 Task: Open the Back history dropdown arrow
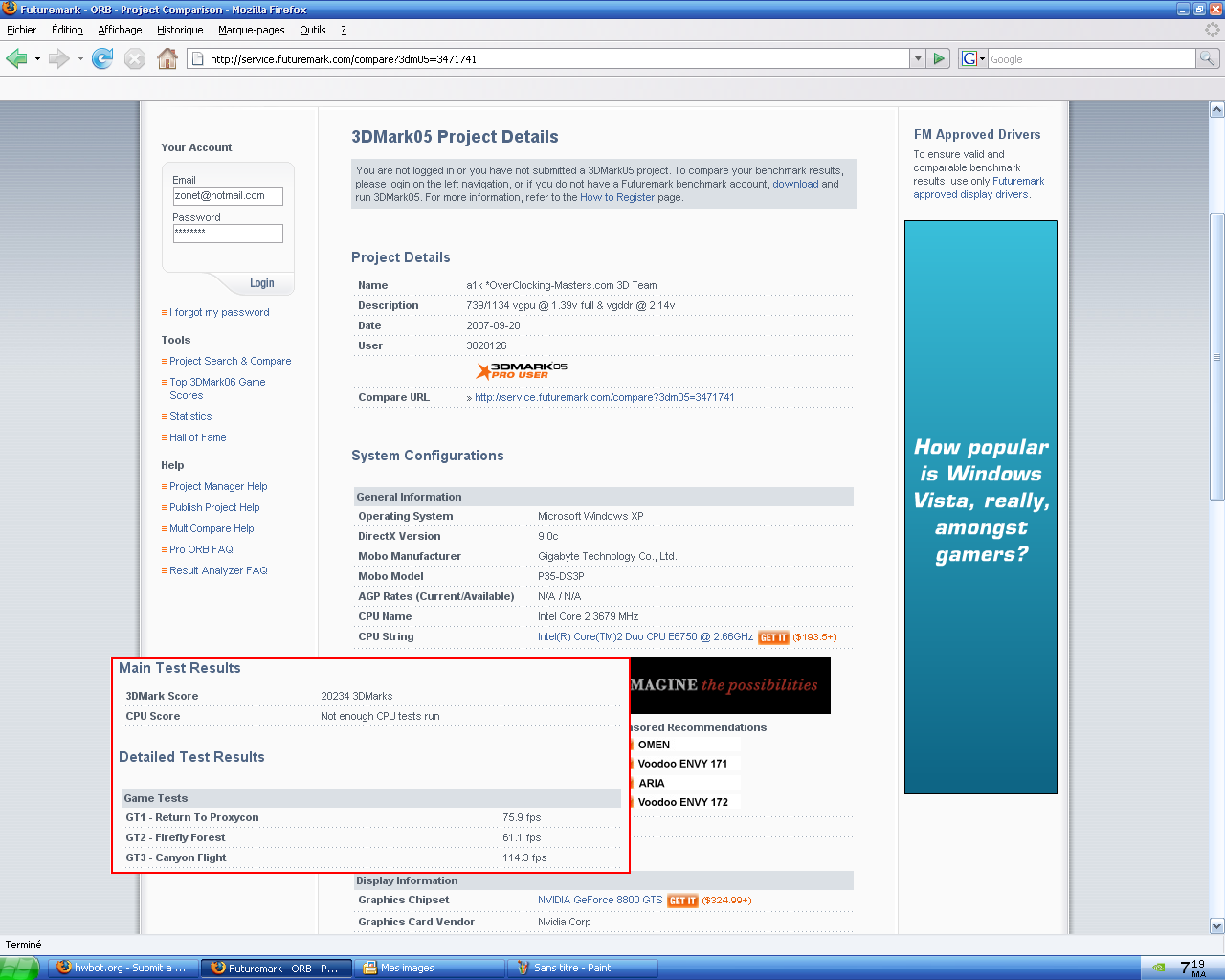pyautogui.click(x=37, y=58)
